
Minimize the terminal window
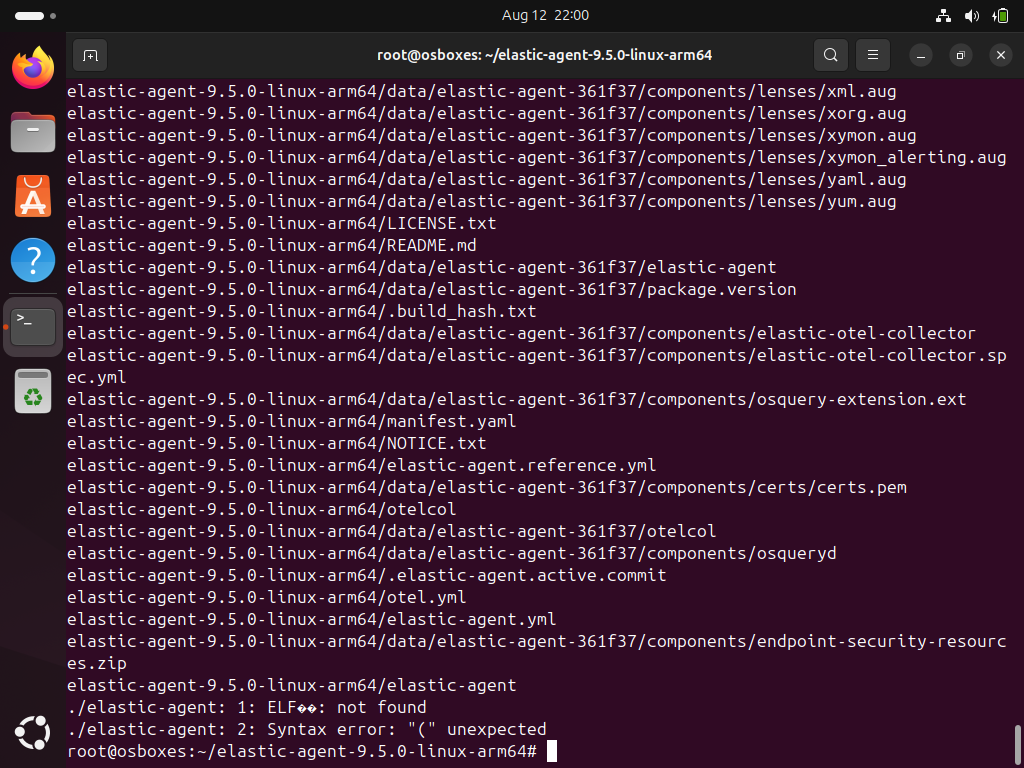(x=921, y=56)
